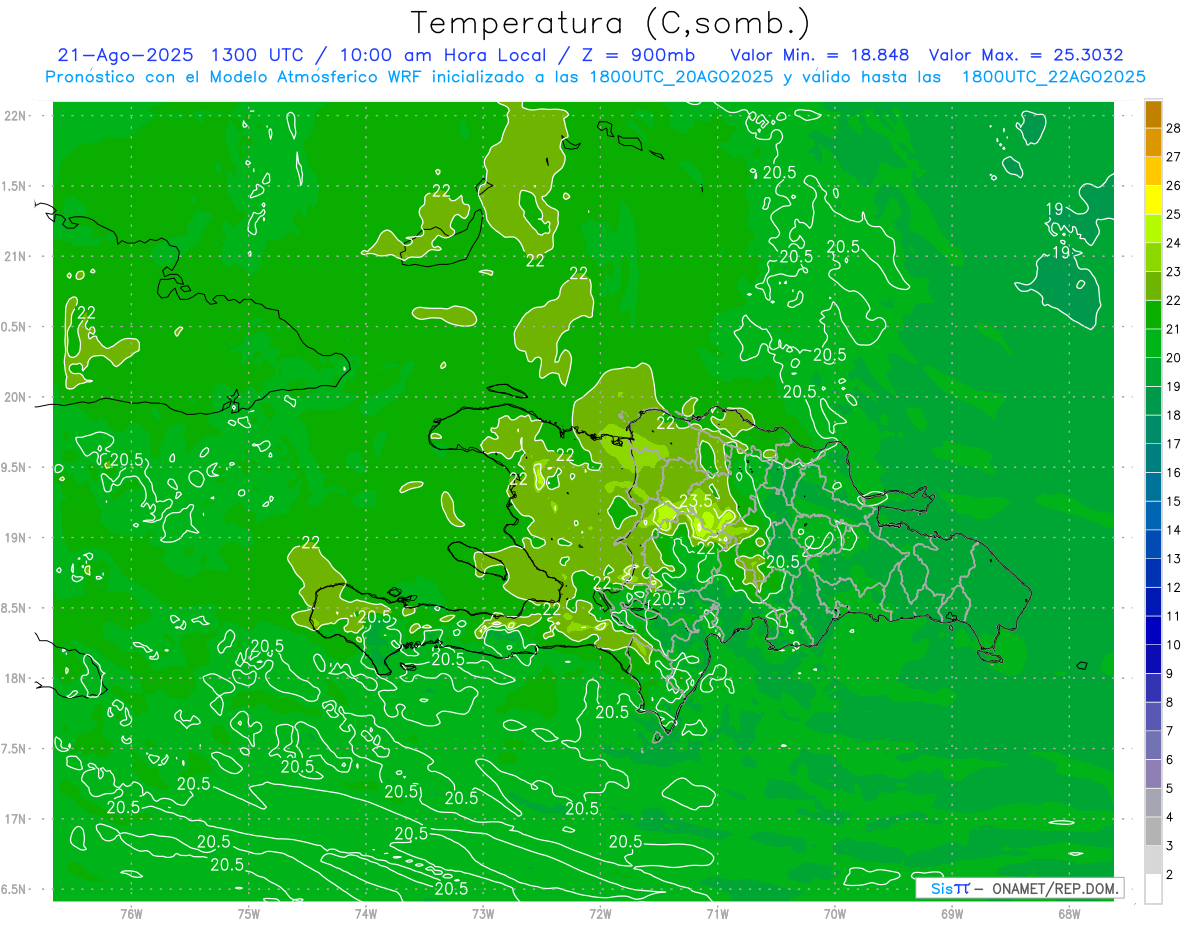Click the legend scale label '28'
This screenshot has width=1200, height=927.
(x=1175, y=128)
